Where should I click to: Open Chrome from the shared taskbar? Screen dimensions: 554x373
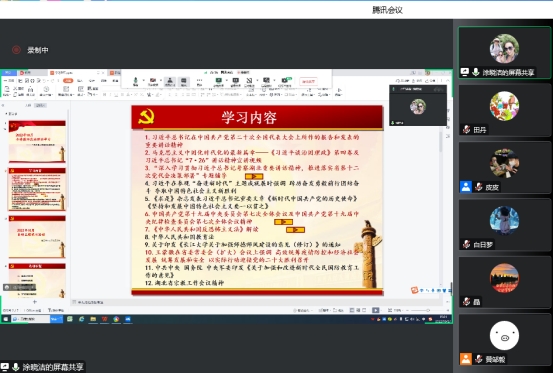pos(116,319)
